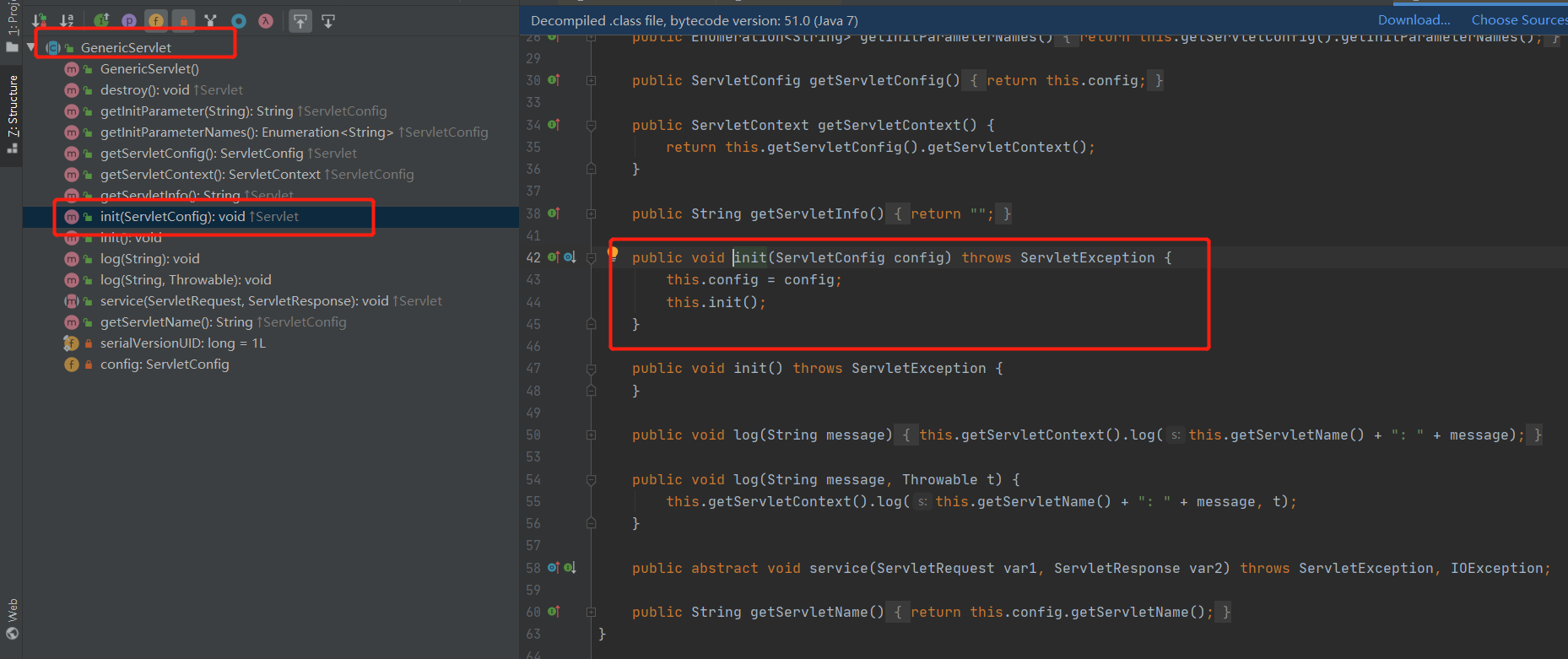Select log(String, Throwable): void in tree
Screen dimensions: 1568x659
(186, 280)
